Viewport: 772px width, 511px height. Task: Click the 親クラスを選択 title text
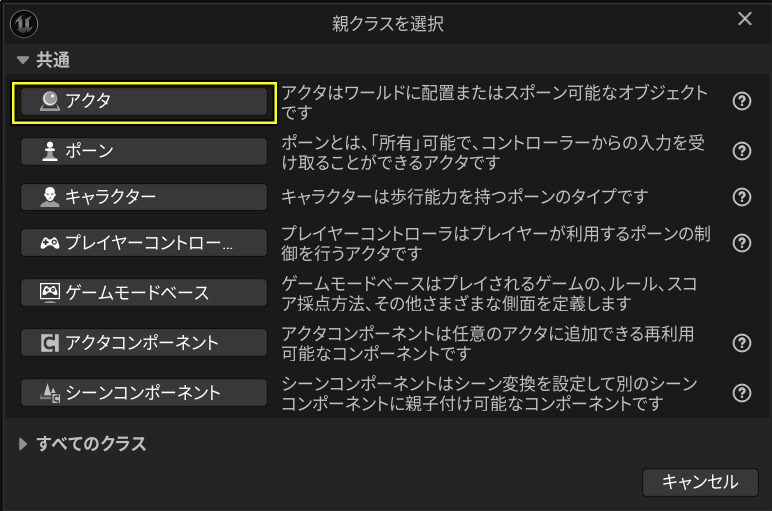pos(387,24)
